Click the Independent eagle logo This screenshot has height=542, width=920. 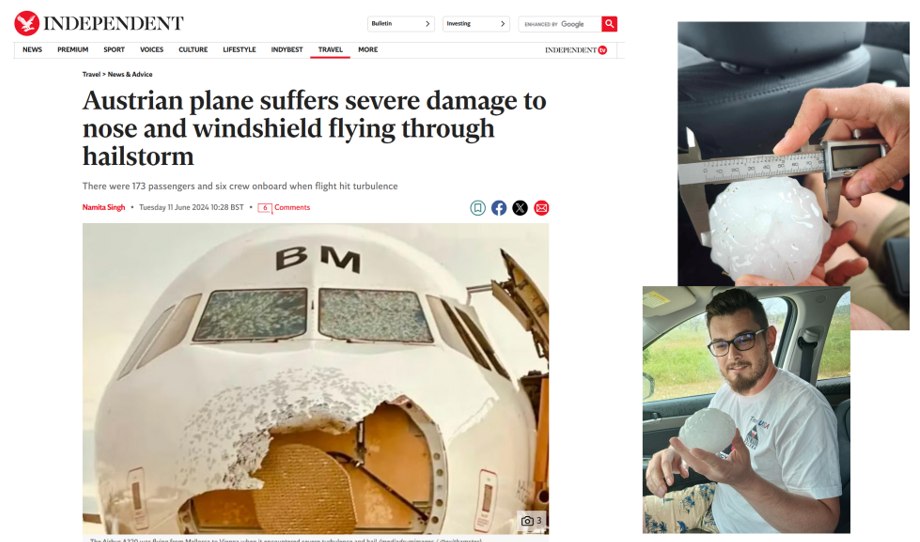[x=26, y=23]
